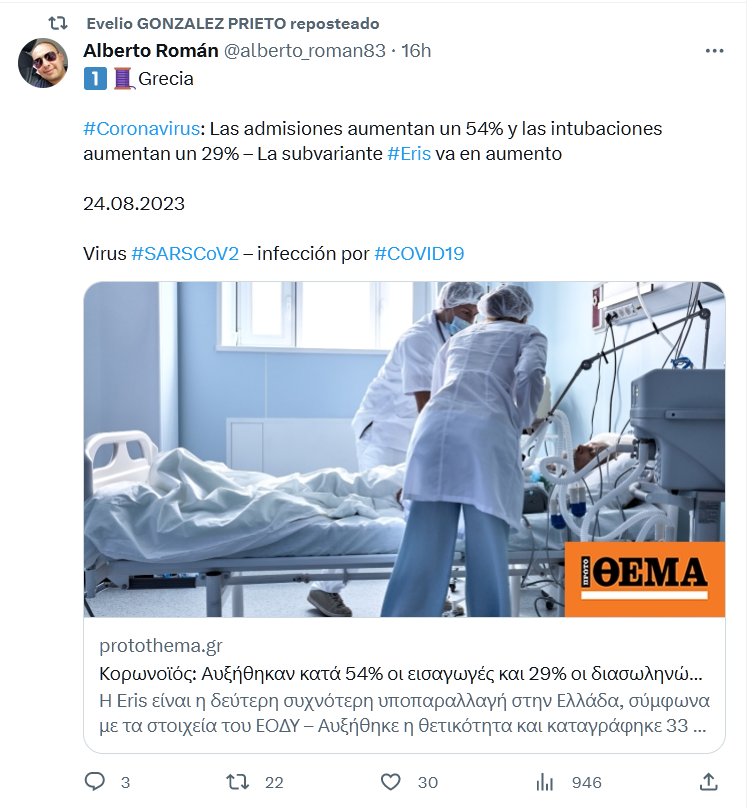756x808 pixels.
Task: Click the protothema.gr domain label
Action: click(x=161, y=646)
